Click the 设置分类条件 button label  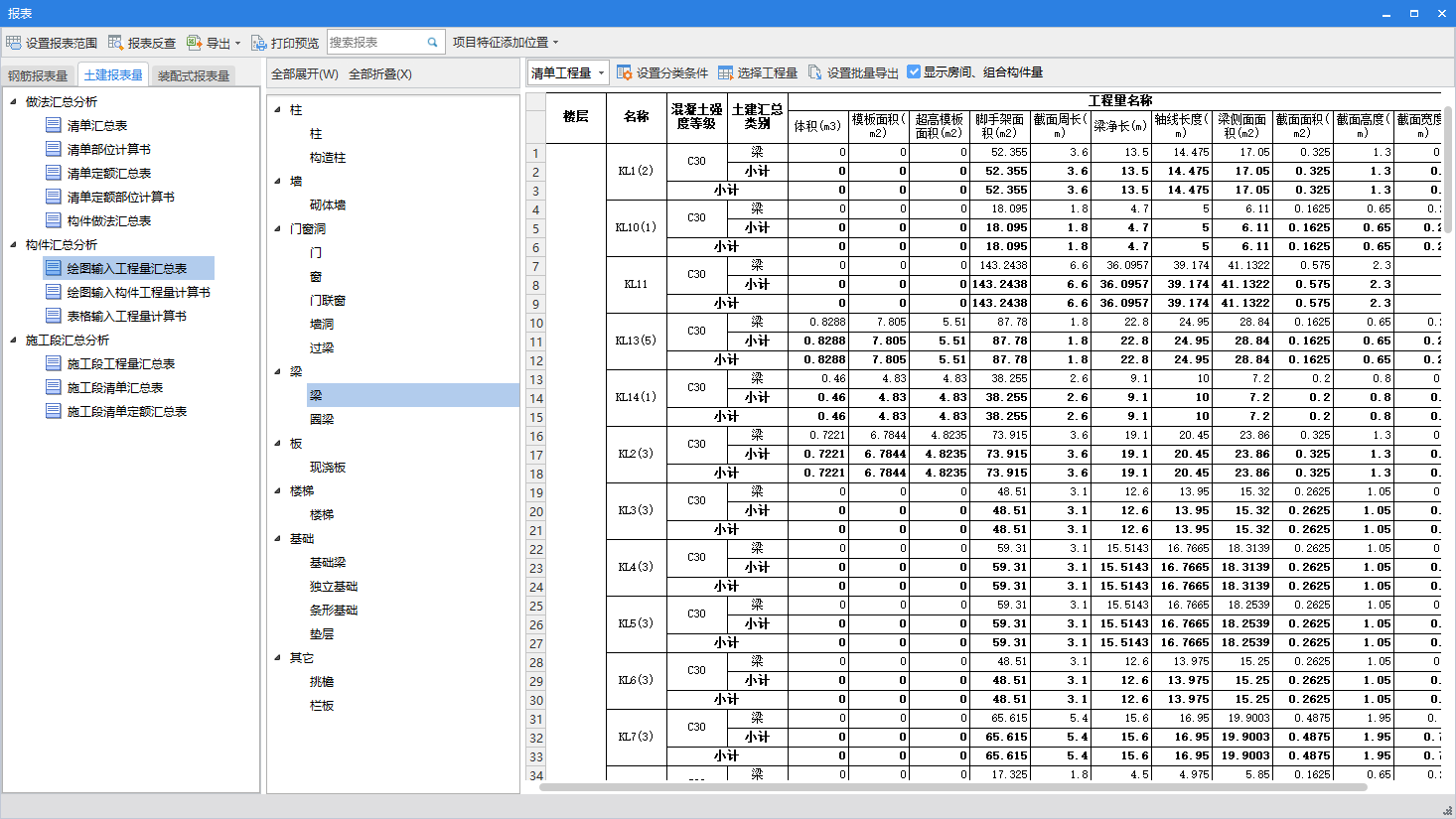click(672, 72)
